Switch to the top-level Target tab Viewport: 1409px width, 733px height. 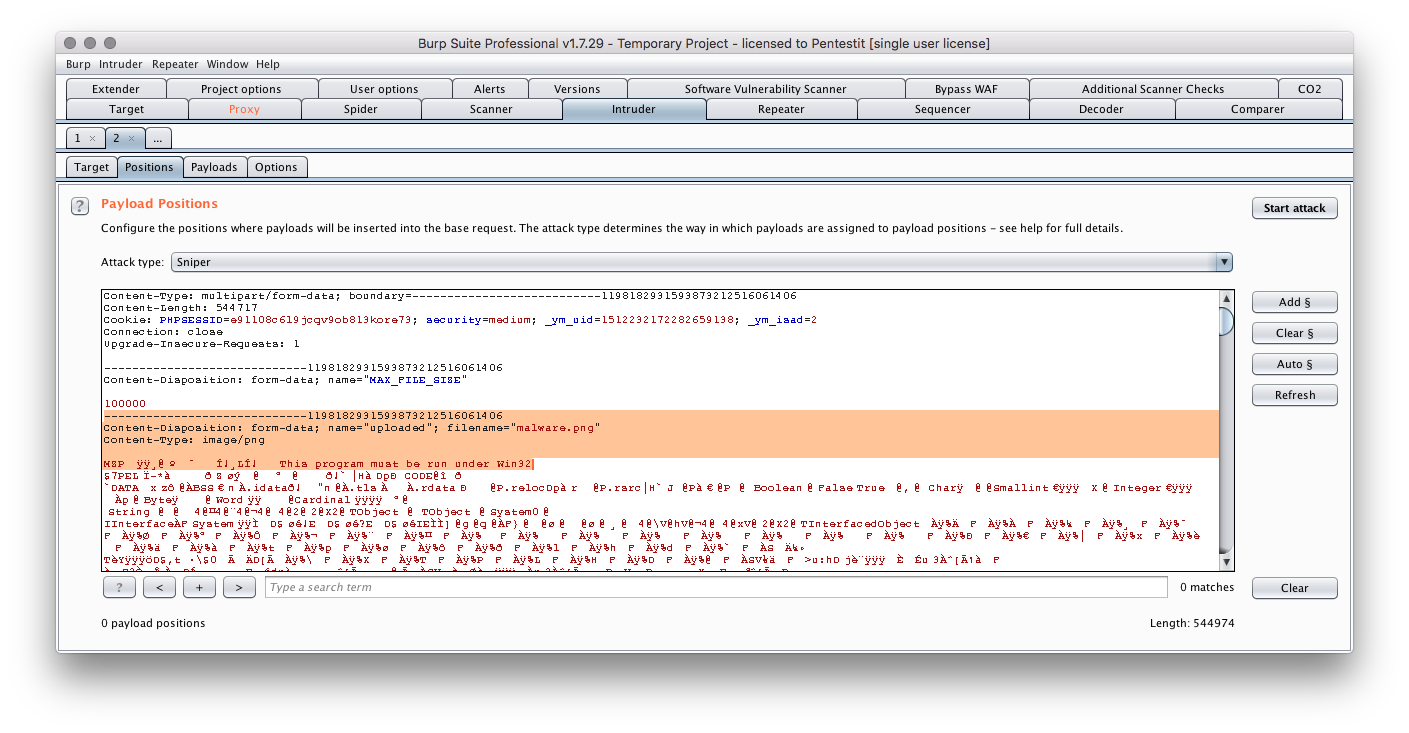[127, 109]
